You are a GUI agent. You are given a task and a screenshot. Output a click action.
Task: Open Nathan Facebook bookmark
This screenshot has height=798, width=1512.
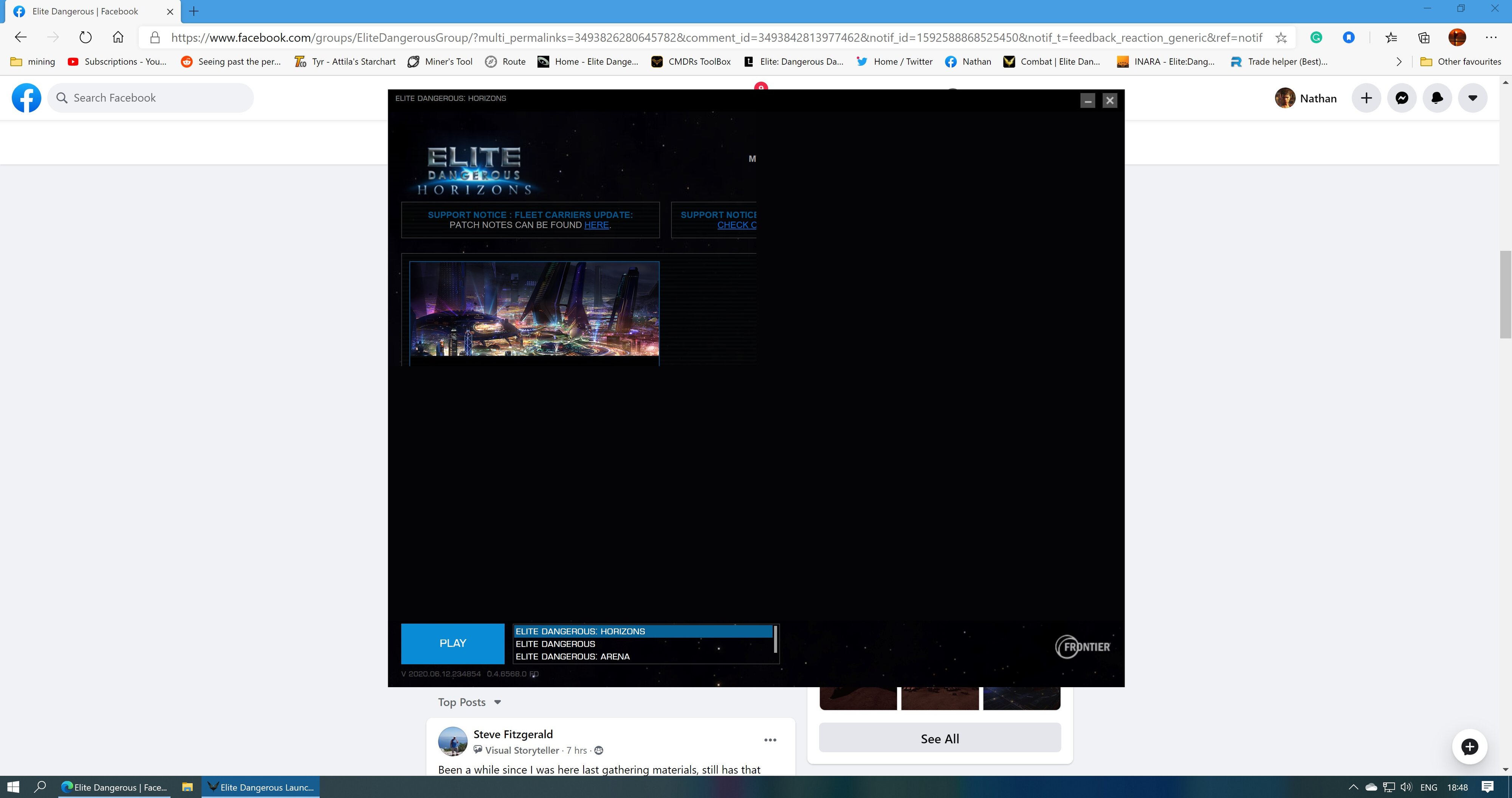coord(968,62)
